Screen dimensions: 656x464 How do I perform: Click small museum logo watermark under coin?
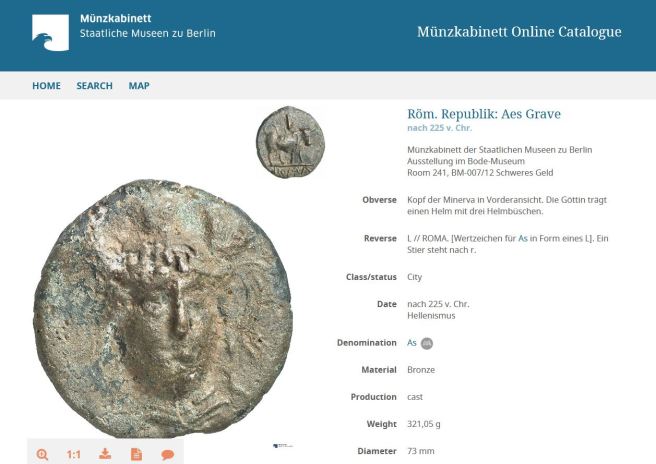pyautogui.click(x=282, y=446)
